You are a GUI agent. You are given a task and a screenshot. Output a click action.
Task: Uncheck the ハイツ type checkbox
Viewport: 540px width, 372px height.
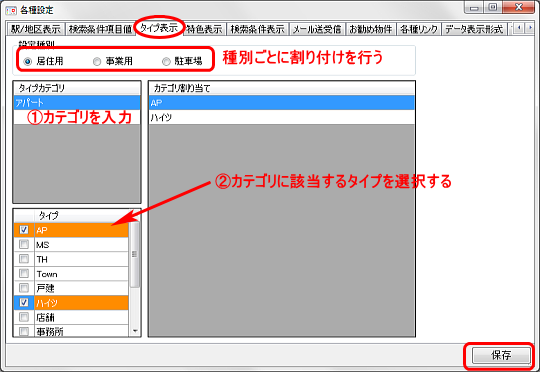(24, 302)
